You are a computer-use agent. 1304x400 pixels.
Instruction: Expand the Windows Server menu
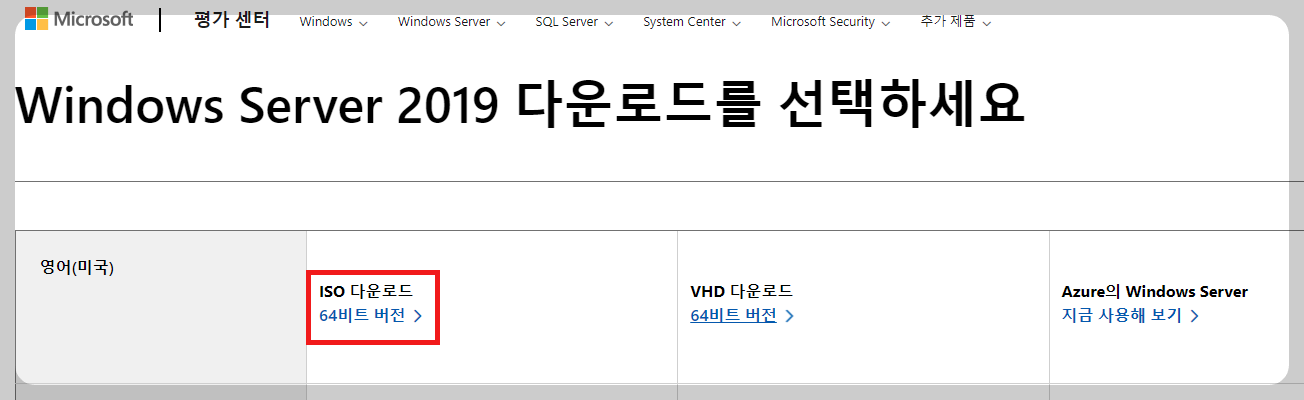pyautogui.click(x=451, y=22)
